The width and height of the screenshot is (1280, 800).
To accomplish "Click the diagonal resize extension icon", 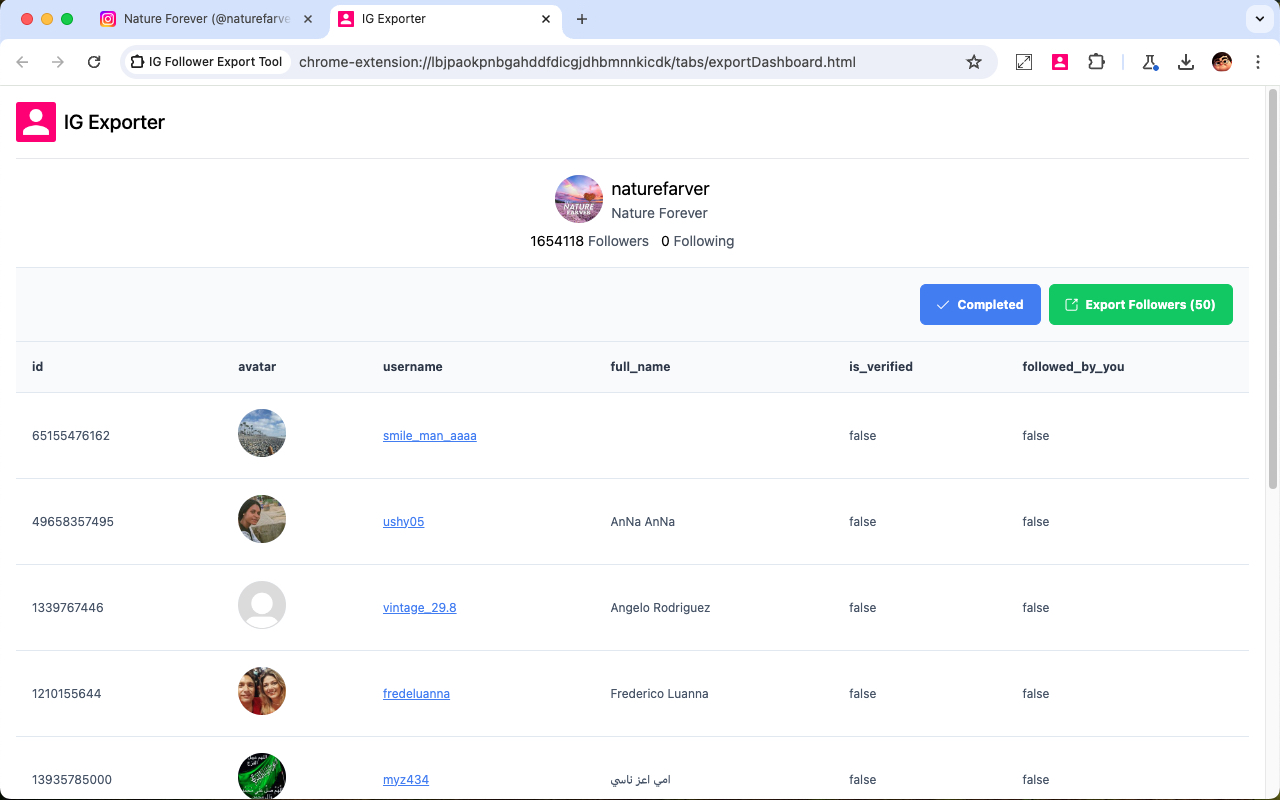I will point(1024,62).
